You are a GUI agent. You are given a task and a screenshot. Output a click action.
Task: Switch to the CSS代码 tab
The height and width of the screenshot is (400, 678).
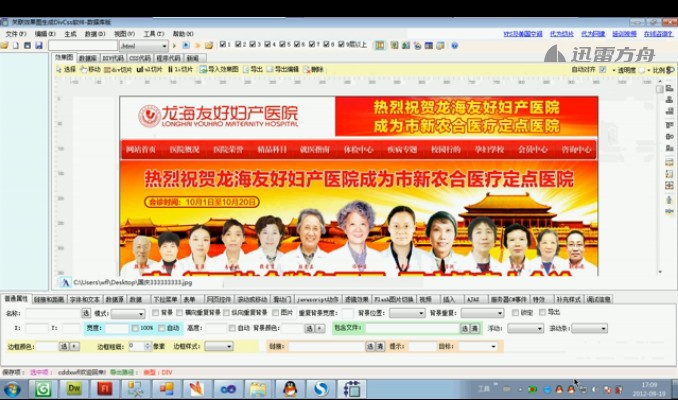click(x=140, y=58)
